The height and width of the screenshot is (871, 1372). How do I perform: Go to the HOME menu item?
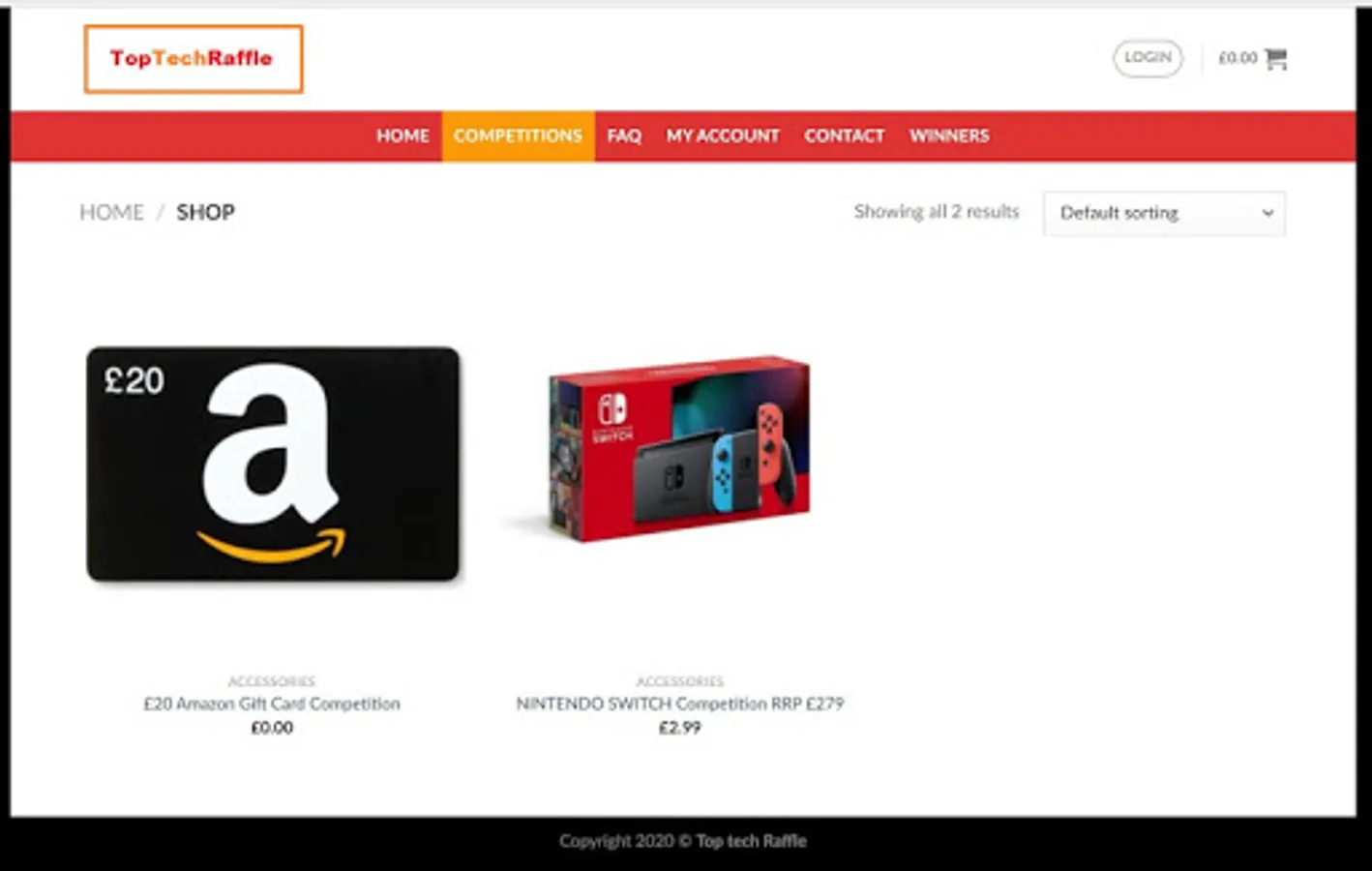(403, 135)
